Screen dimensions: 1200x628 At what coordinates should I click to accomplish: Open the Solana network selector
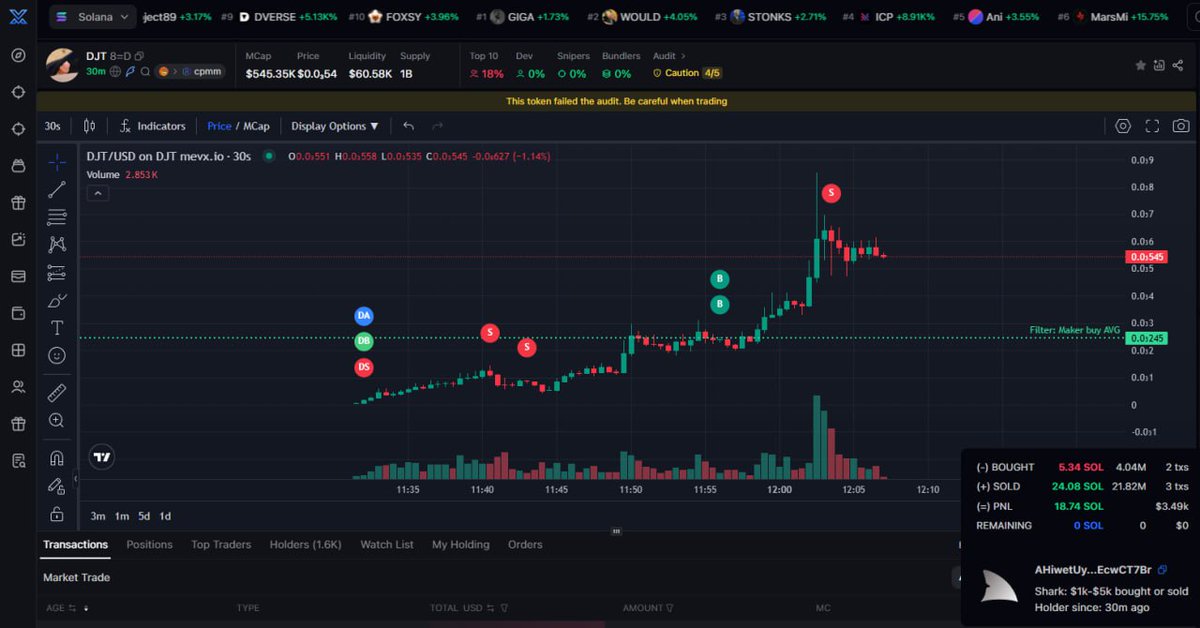93,17
